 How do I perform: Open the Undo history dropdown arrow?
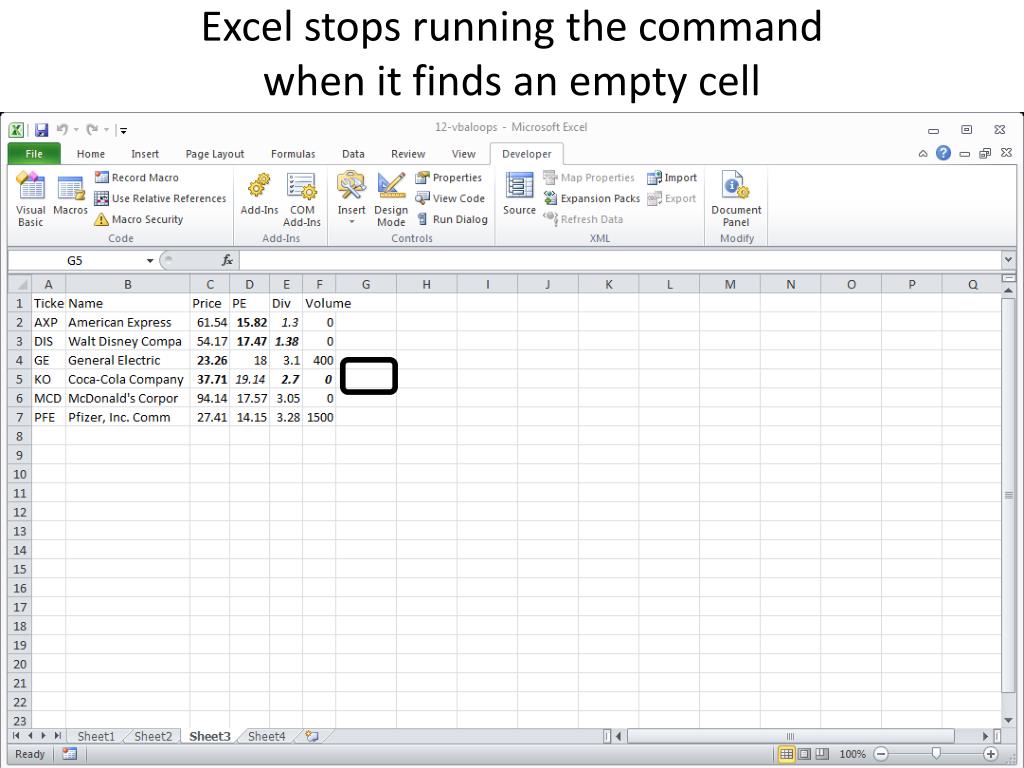click(x=76, y=130)
